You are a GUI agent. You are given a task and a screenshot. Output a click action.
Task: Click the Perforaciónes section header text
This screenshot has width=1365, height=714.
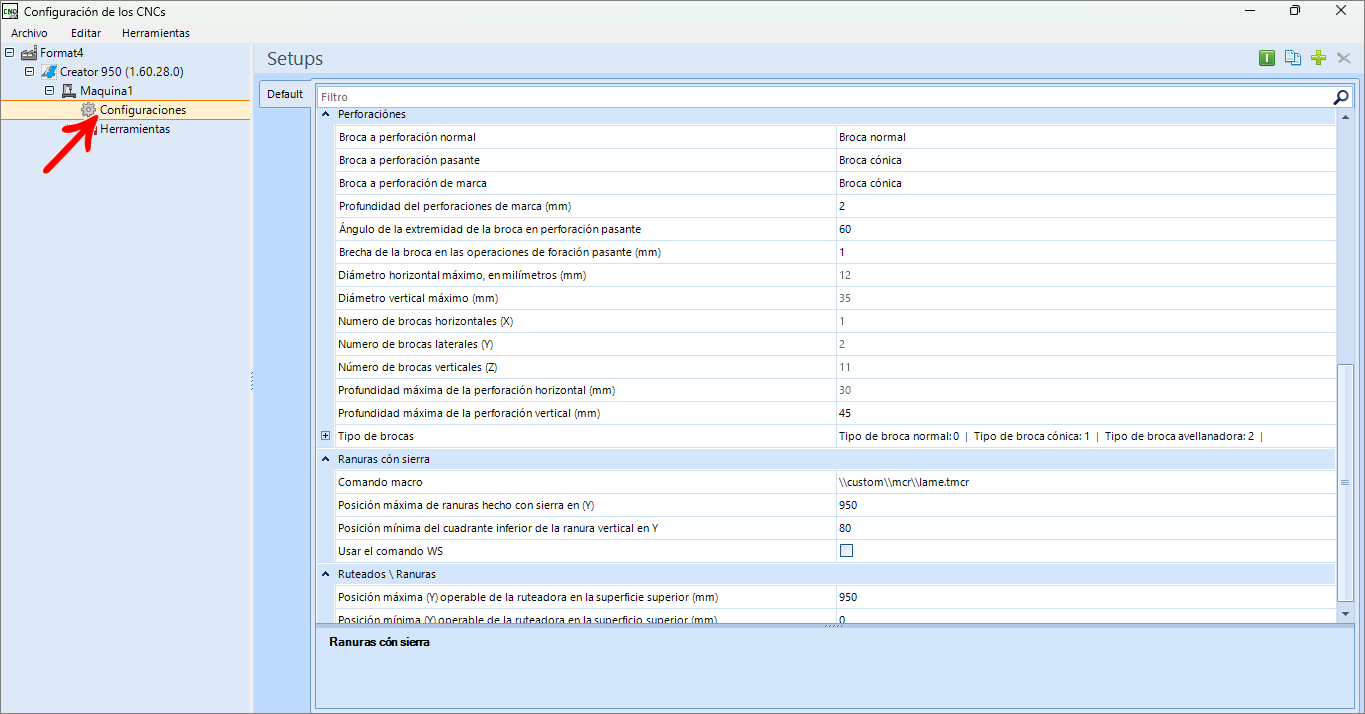(372, 115)
